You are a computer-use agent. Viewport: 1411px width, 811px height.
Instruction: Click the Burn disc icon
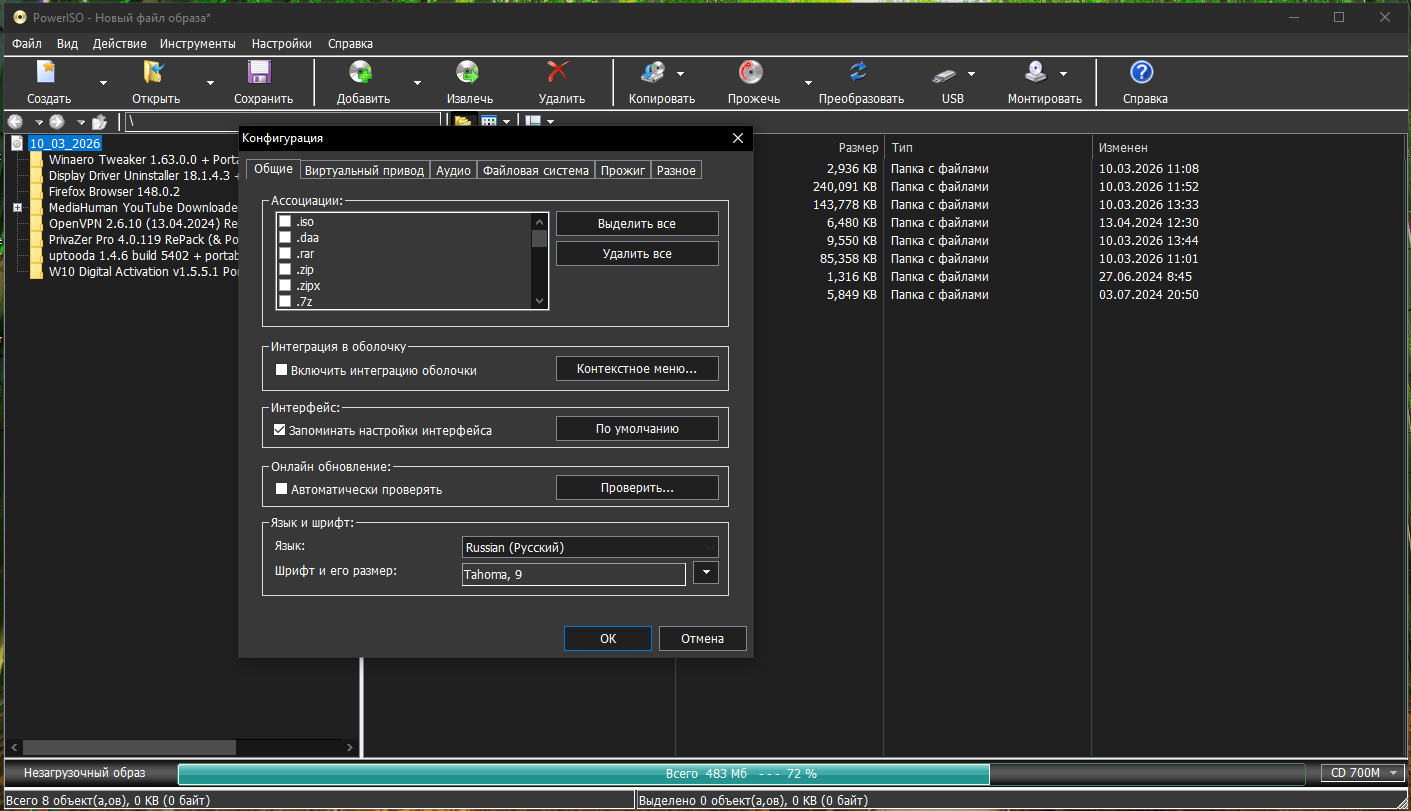pos(751,72)
